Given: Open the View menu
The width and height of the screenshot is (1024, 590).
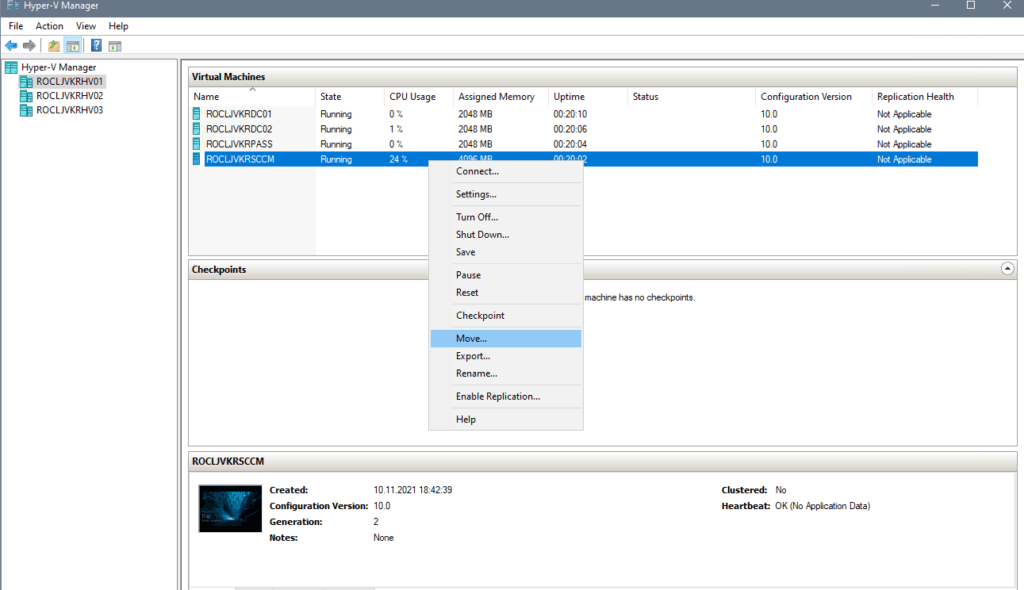Looking at the screenshot, I should pyautogui.click(x=86, y=26).
